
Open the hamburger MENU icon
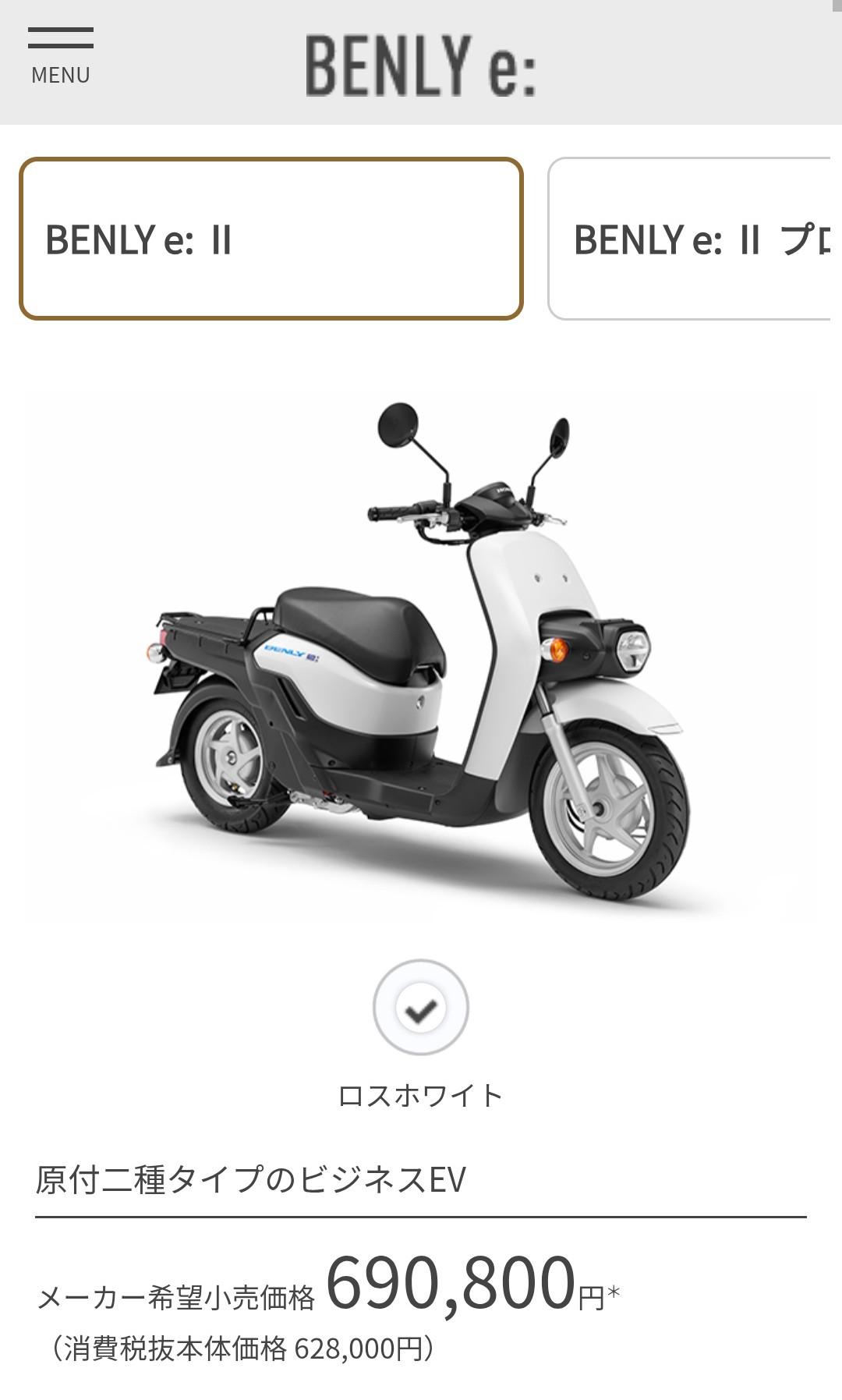click(x=61, y=37)
